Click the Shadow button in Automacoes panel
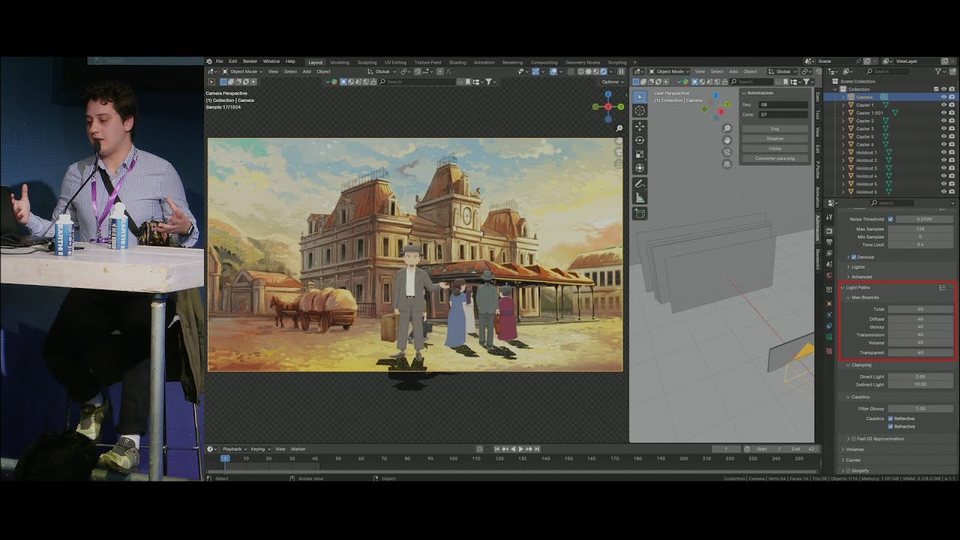 coord(775,139)
